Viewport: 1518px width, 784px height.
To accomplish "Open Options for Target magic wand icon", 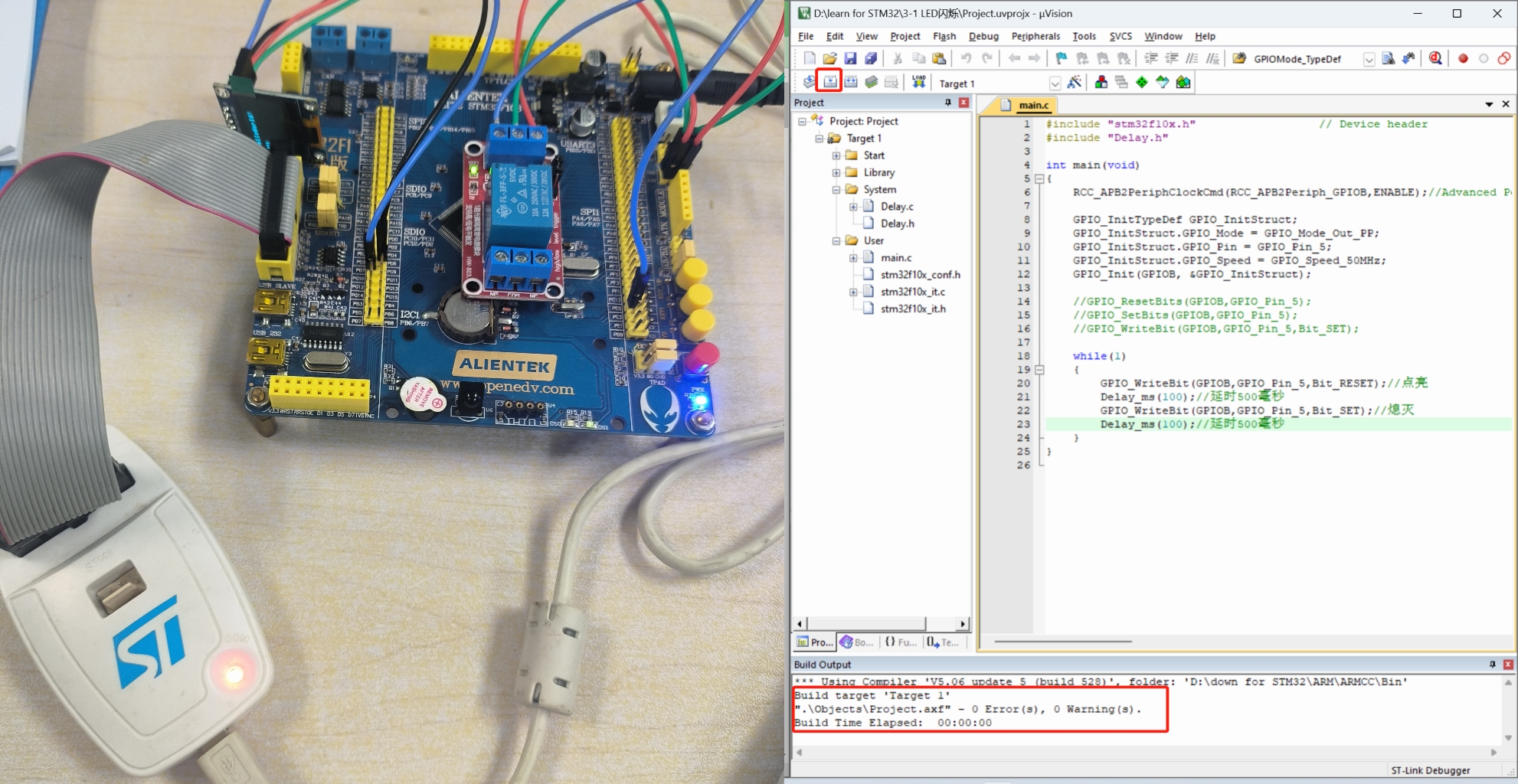I will [1075, 82].
